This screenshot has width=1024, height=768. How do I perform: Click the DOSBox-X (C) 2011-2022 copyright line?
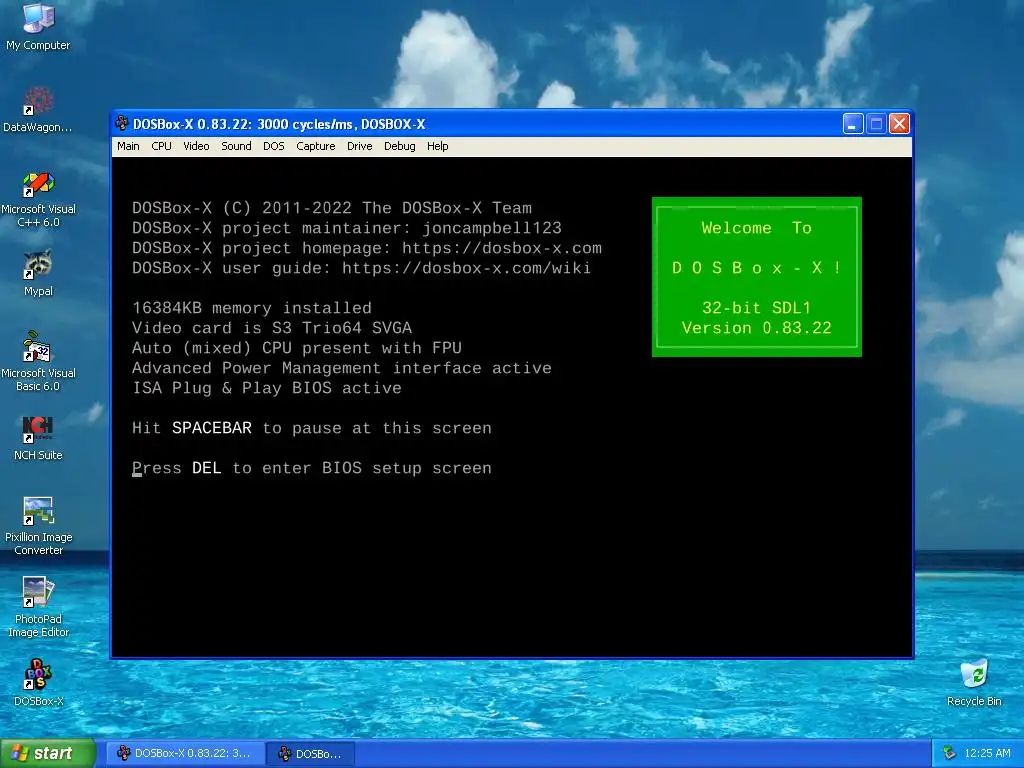(x=332, y=208)
